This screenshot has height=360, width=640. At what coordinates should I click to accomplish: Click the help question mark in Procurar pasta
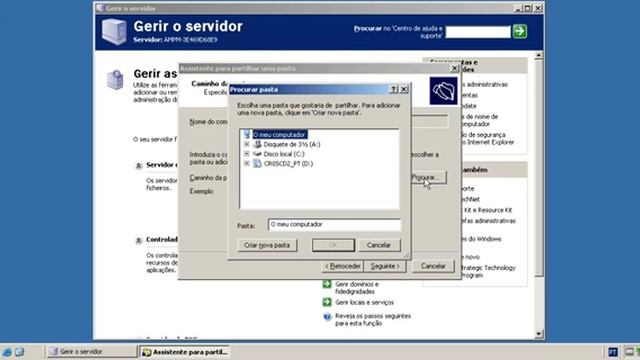pos(394,89)
